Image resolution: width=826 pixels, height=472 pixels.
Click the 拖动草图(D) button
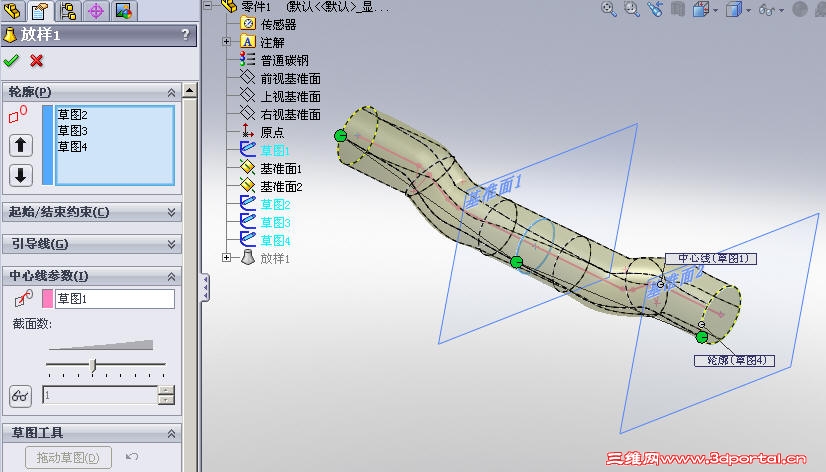pyautogui.click(x=68, y=457)
